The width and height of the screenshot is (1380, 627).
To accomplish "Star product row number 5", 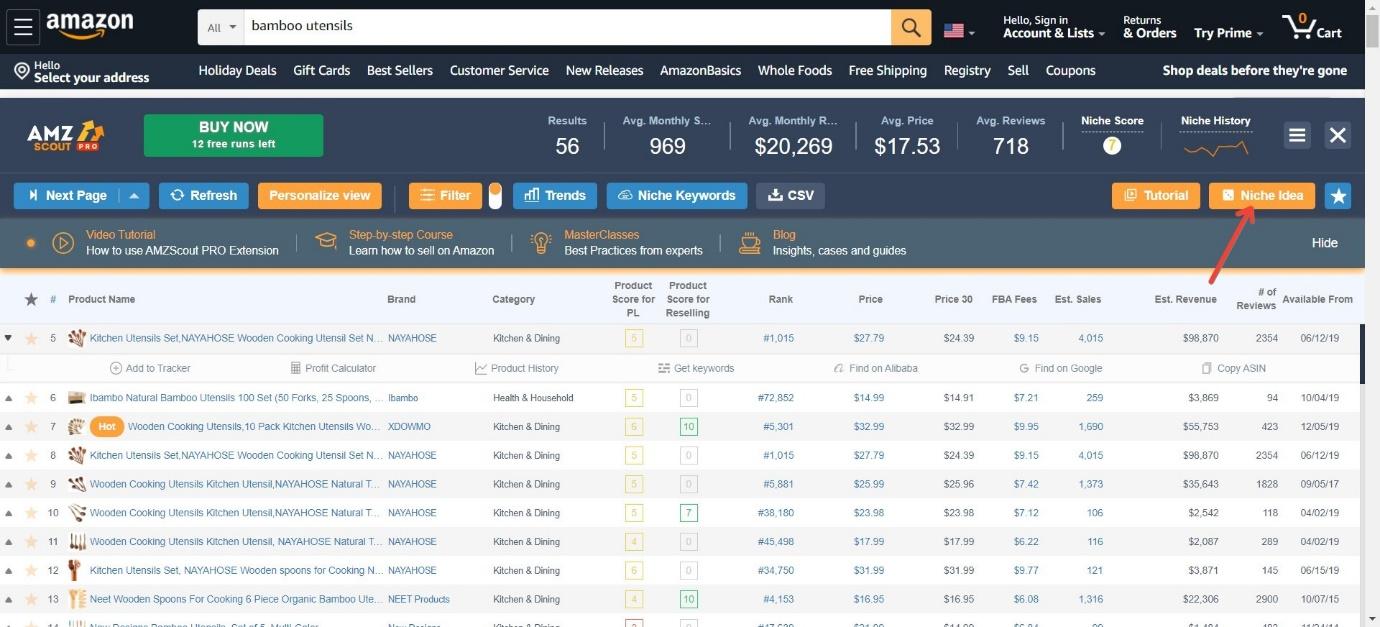I will click(x=31, y=338).
